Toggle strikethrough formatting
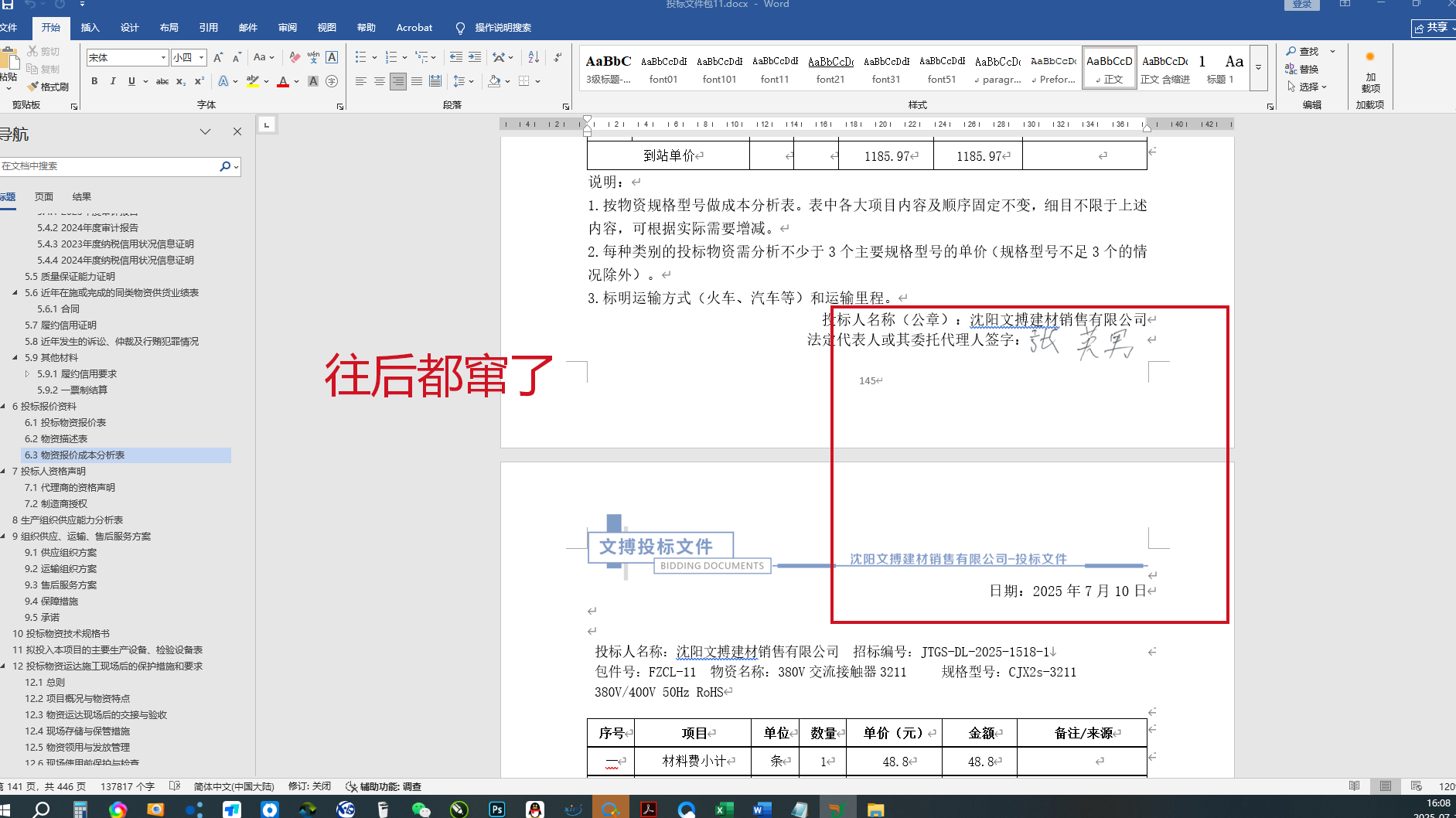Image resolution: width=1456 pixels, height=818 pixels. (x=162, y=81)
